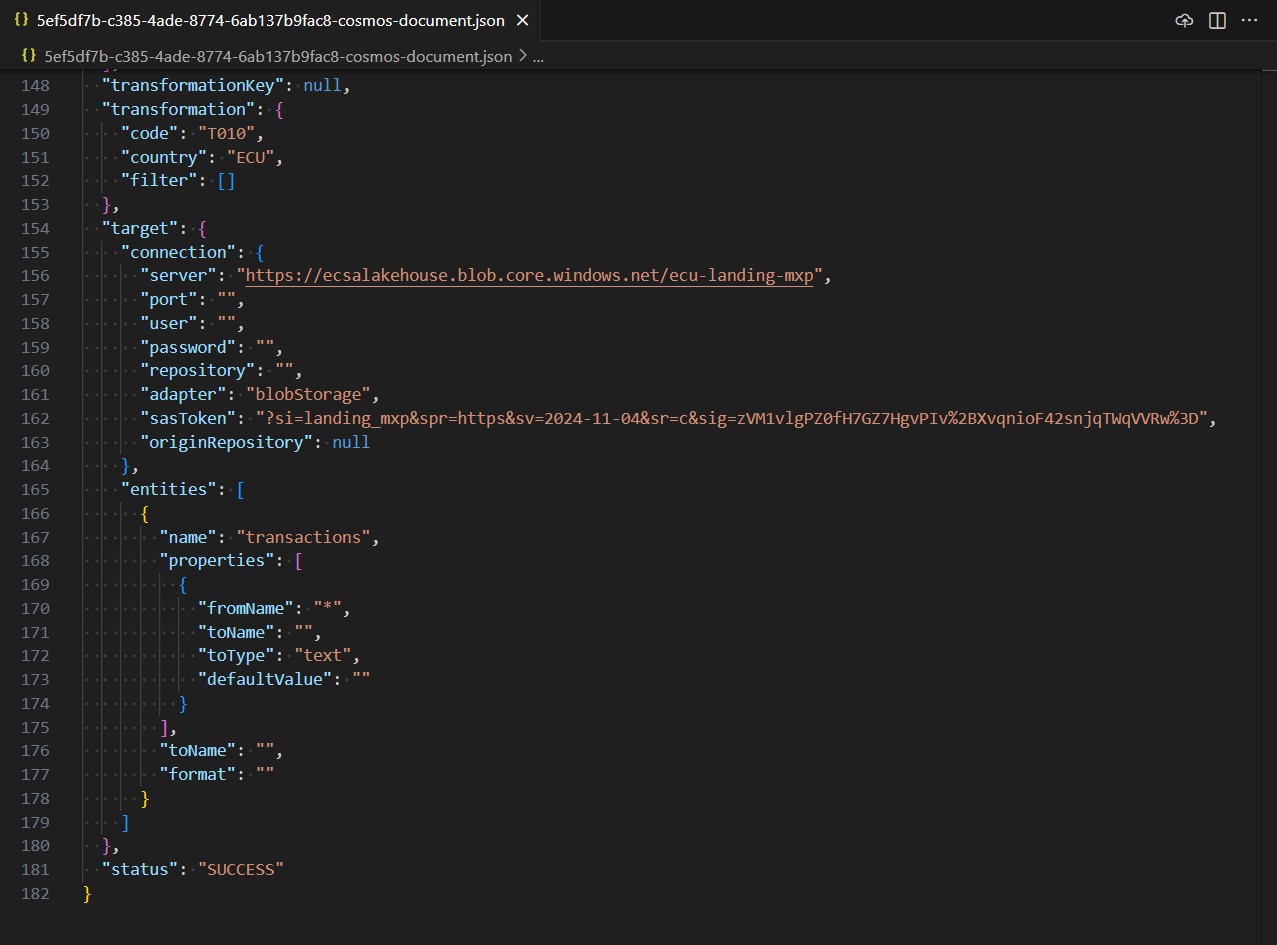This screenshot has width=1277, height=945.
Task: Click the "SUCCESS" status value
Action: click(241, 870)
